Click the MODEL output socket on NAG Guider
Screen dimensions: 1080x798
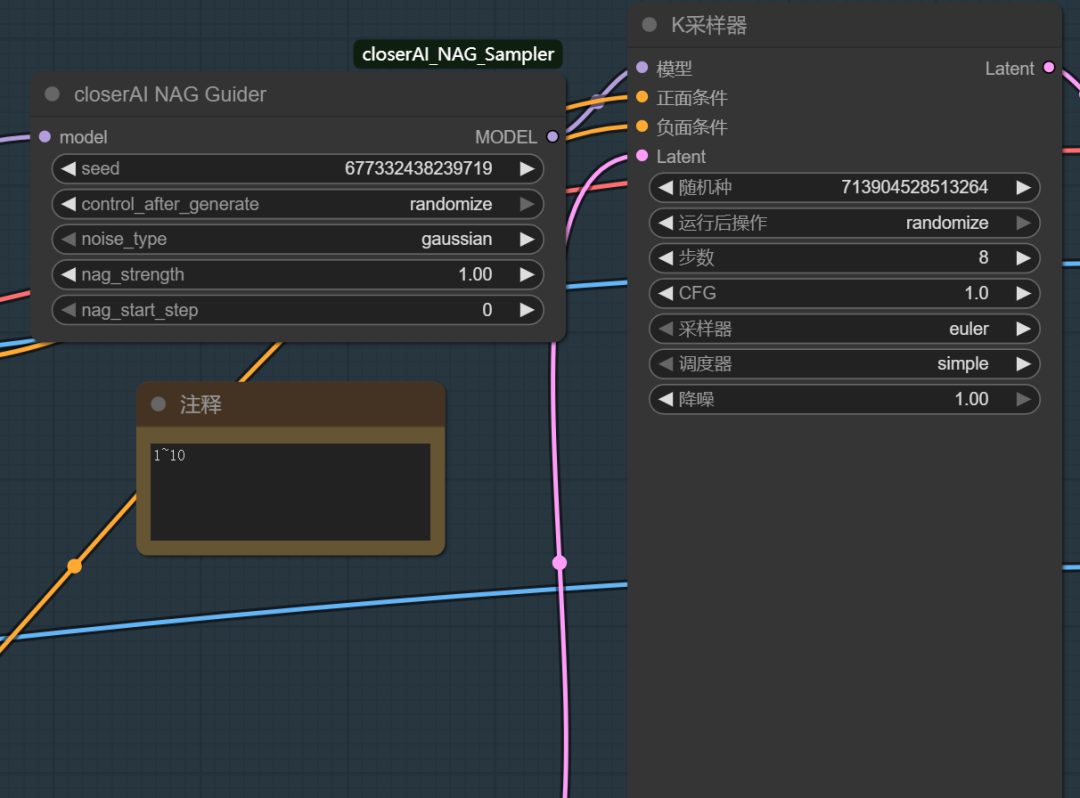[552, 137]
